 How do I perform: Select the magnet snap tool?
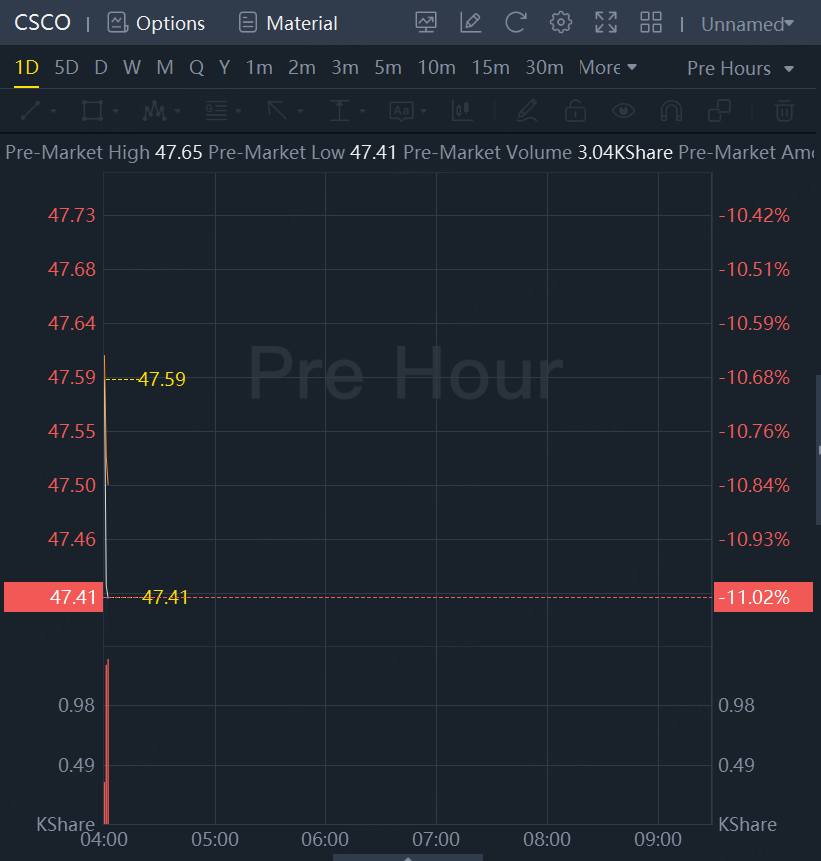(672, 110)
